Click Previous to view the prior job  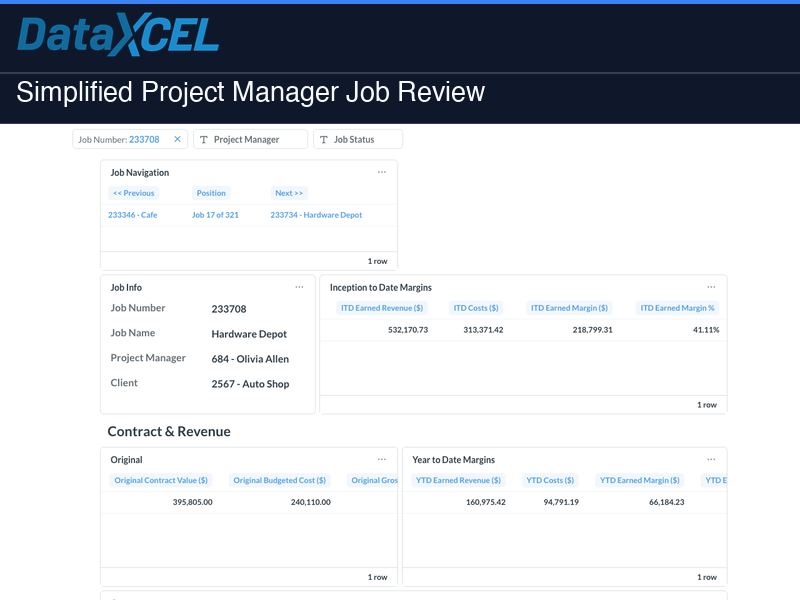(134, 192)
